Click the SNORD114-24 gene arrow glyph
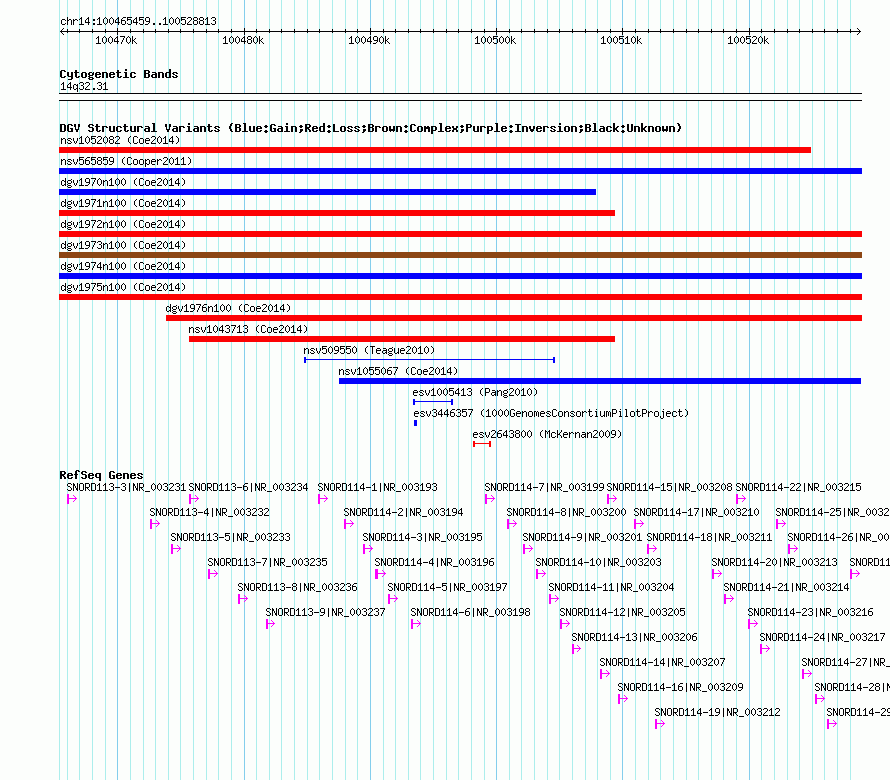The image size is (890, 780). 765,649
